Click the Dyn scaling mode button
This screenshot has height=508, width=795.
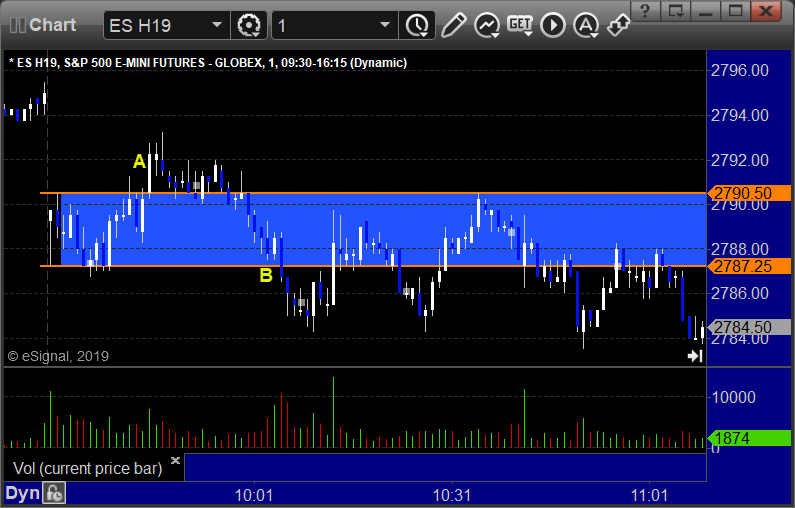(22, 493)
